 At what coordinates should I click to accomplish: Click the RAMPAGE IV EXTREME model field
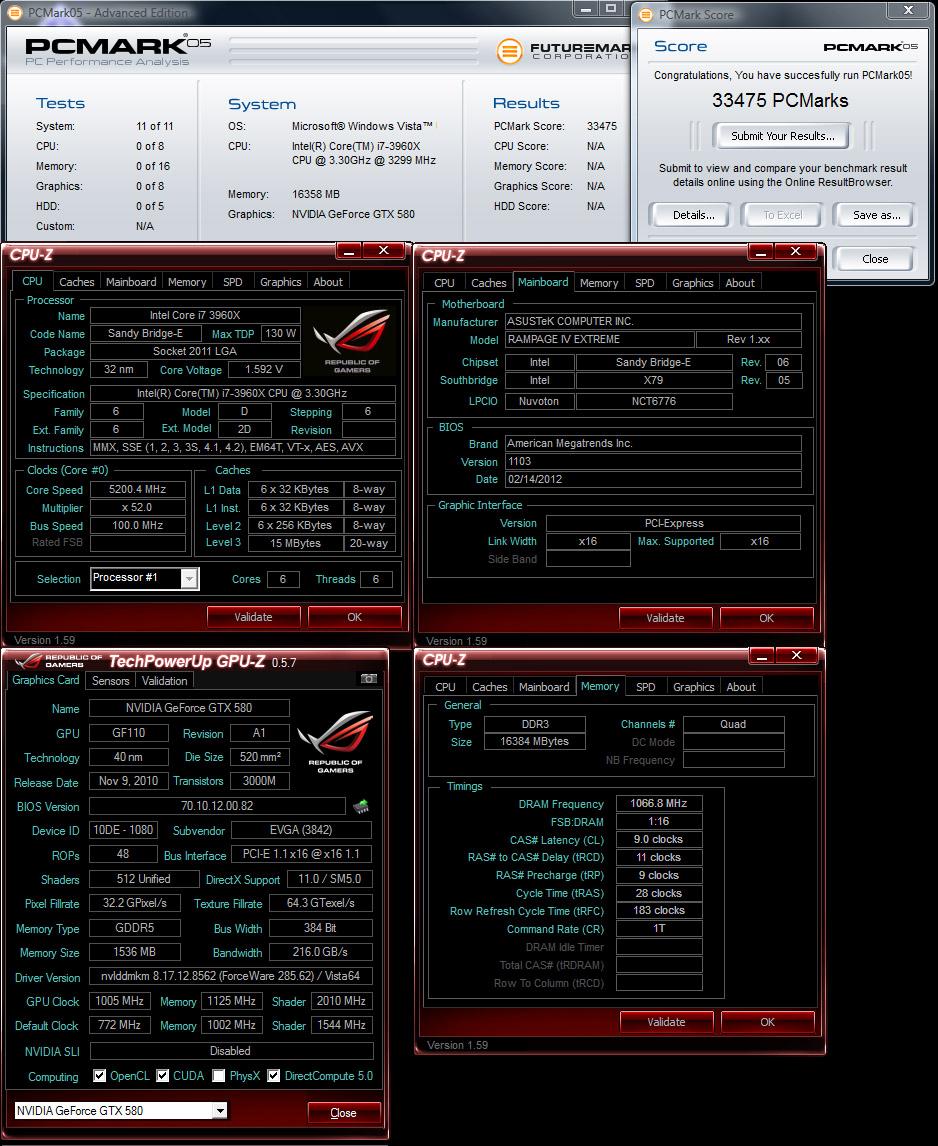[599, 339]
